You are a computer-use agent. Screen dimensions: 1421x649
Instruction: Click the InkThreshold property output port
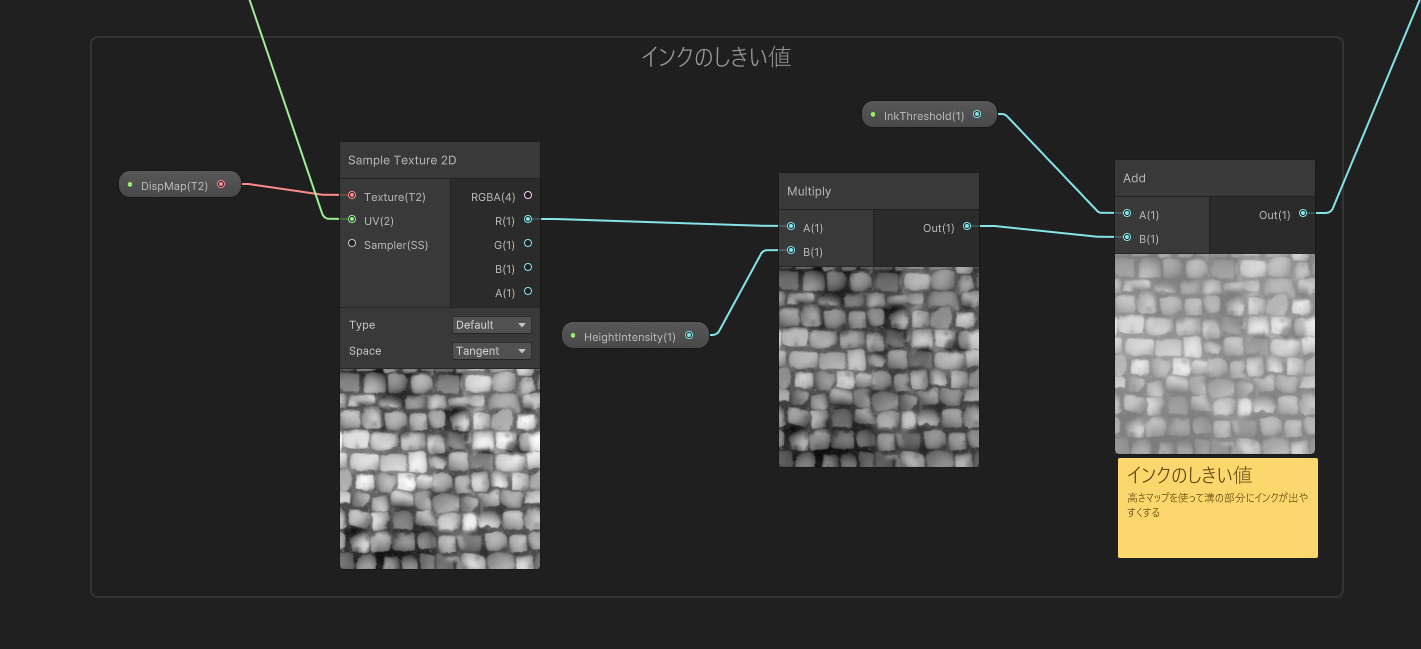pyautogui.click(x=977, y=115)
